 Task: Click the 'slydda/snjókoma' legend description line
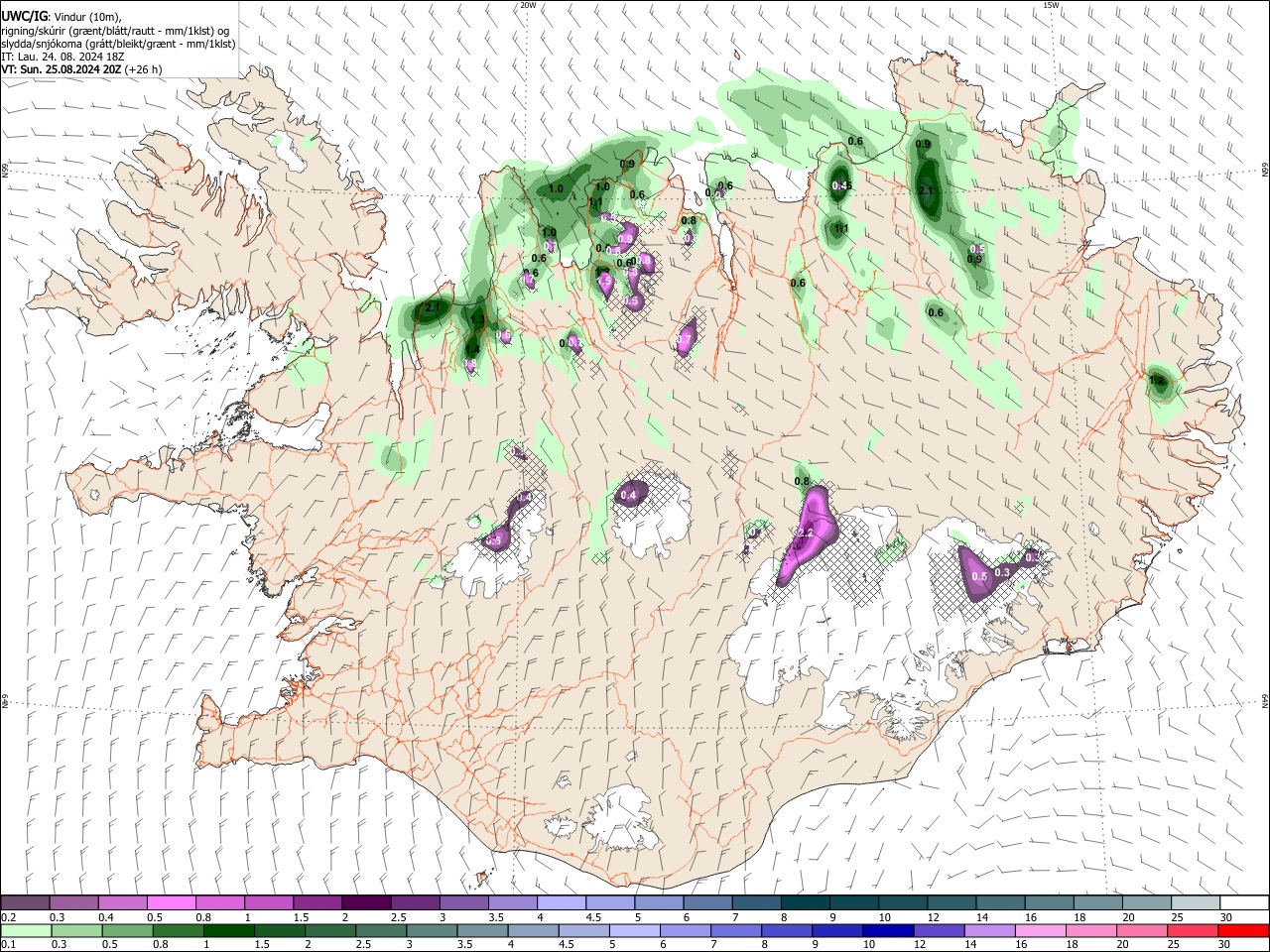pyautogui.click(x=118, y=44)
